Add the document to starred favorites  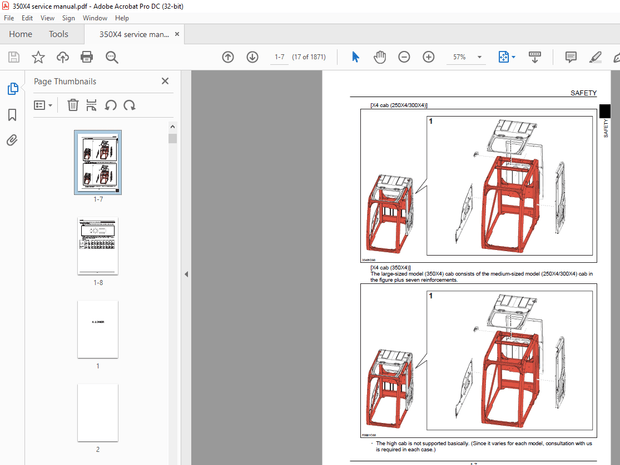38,57
